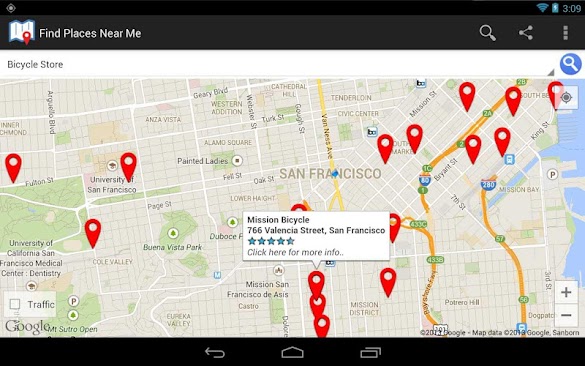Select the red pin in Mission District
This screenshot has width=585, height=366.
[388, 282]
